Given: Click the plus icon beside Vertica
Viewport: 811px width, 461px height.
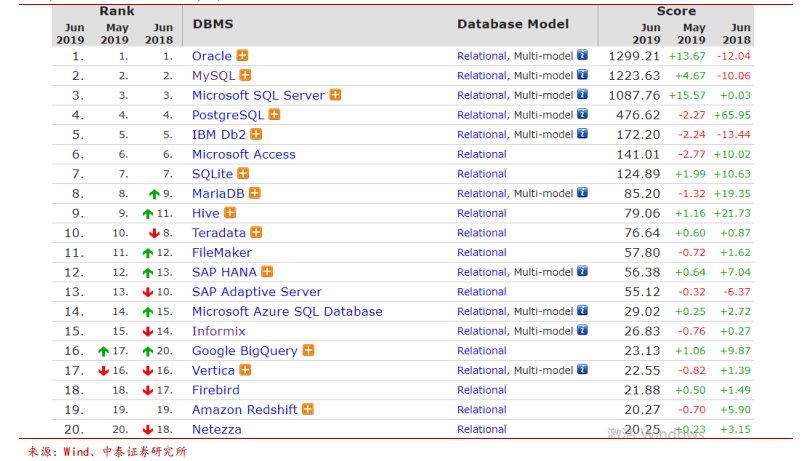Looking at the screenshot, I should [x=245, y=370].
